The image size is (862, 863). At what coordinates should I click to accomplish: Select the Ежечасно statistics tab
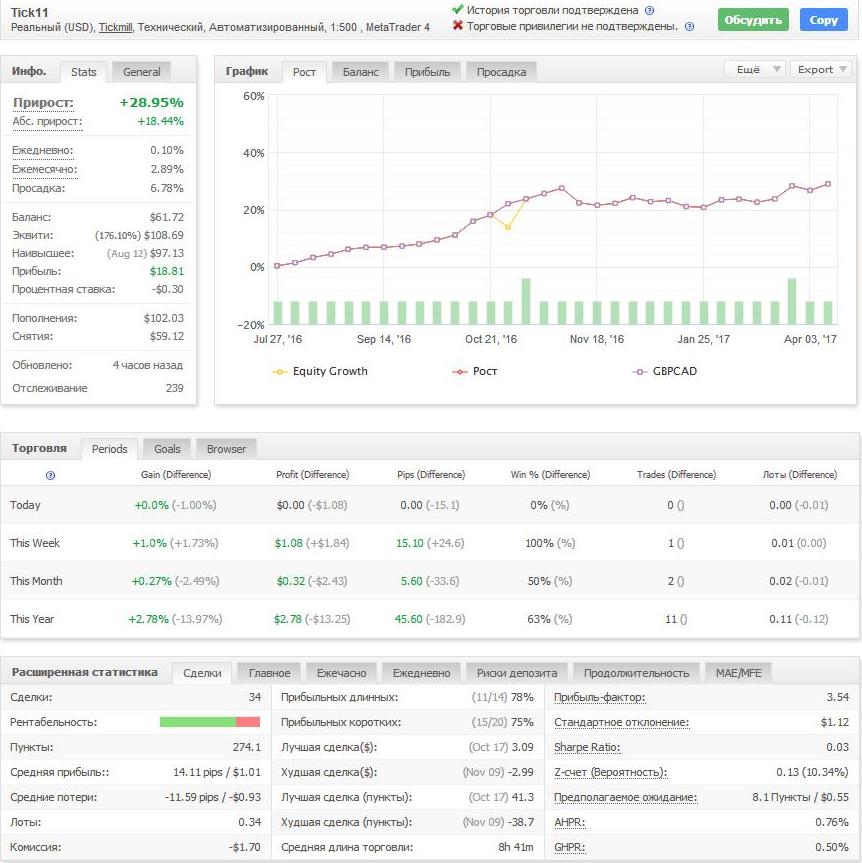tap(341, 673)
